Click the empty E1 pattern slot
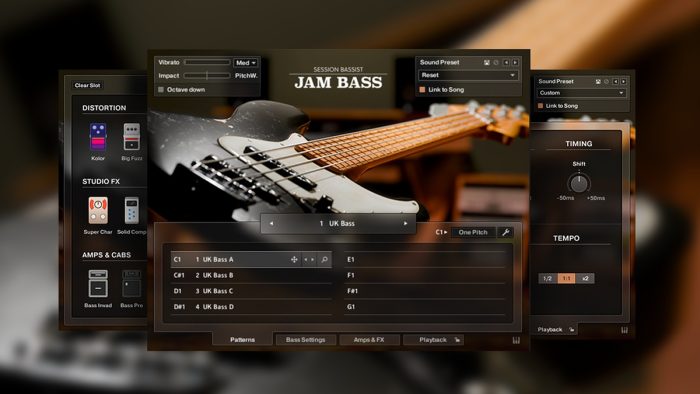700x394 pixels. 425,259
